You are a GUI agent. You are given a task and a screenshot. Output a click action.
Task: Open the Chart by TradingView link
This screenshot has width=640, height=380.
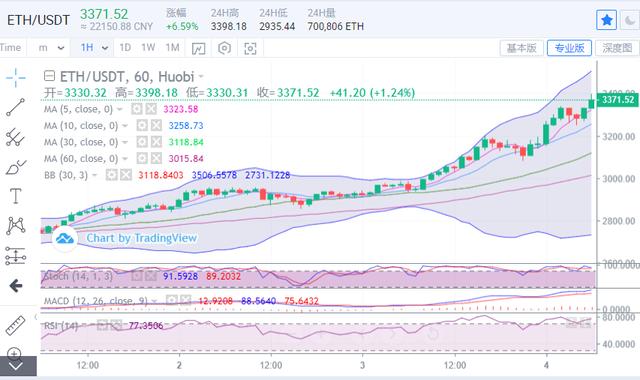pyautogui.click(x=142, y=238)
